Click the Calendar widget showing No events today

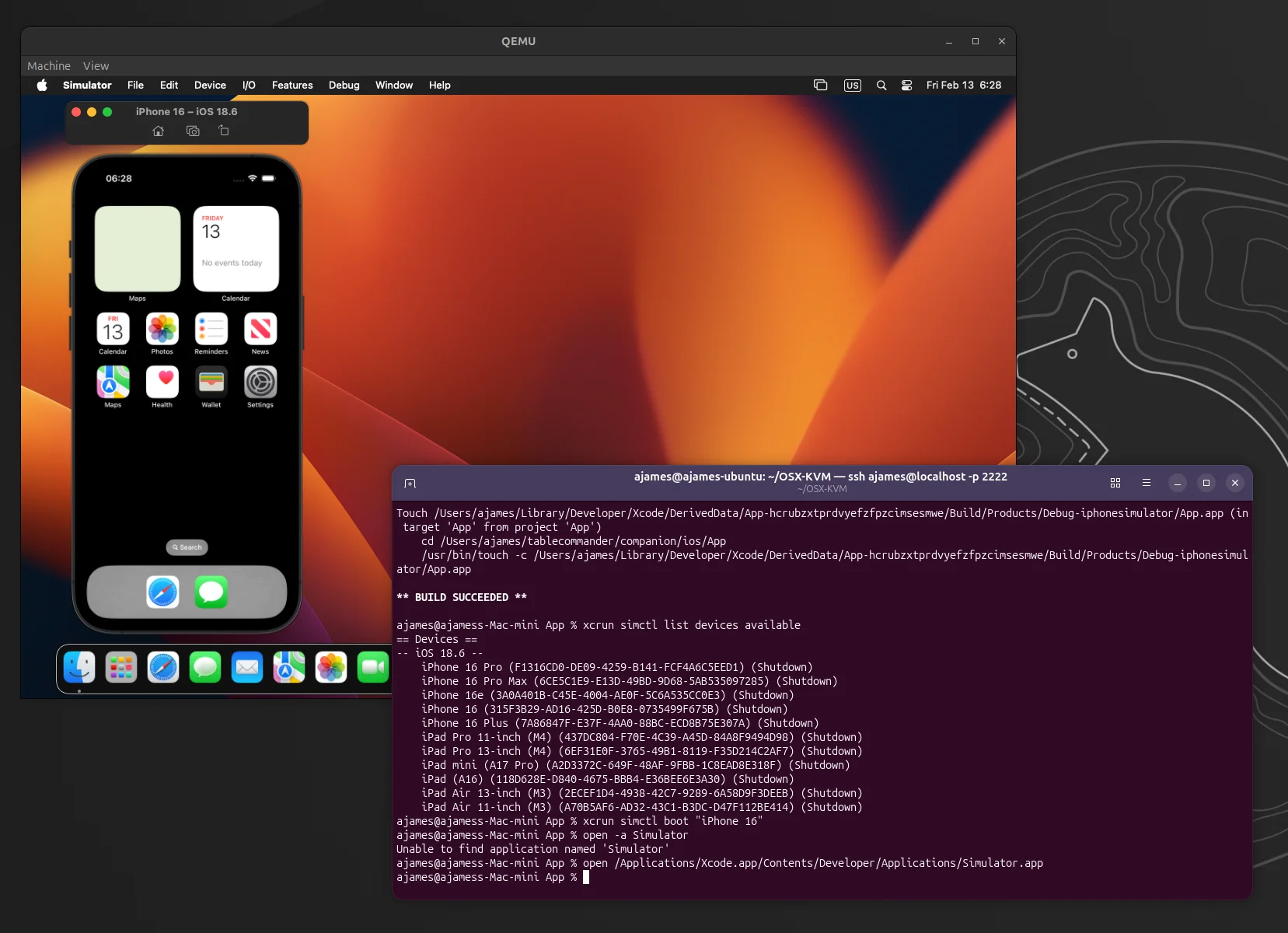pos(236,249)
